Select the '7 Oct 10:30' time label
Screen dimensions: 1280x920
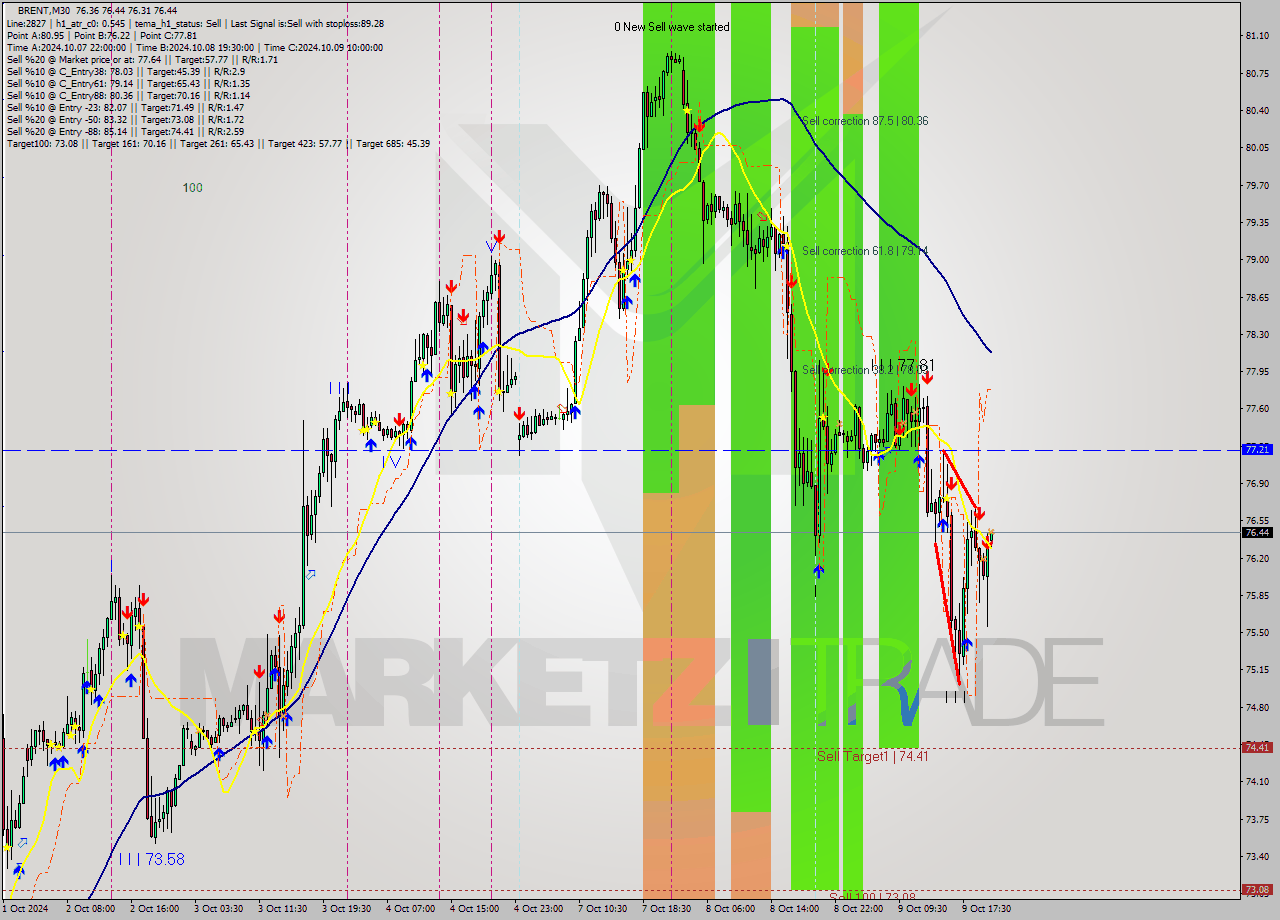point(602,909)
